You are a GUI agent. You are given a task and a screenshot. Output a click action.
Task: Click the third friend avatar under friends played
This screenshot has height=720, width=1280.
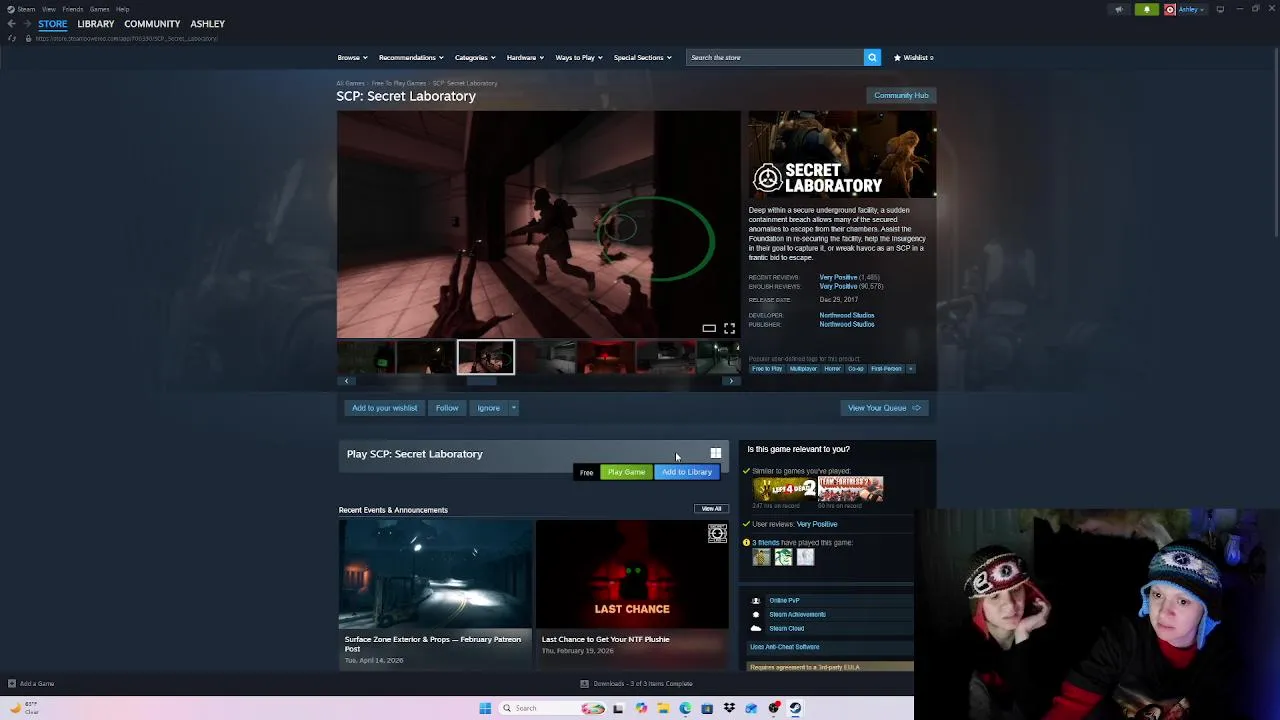806,557
